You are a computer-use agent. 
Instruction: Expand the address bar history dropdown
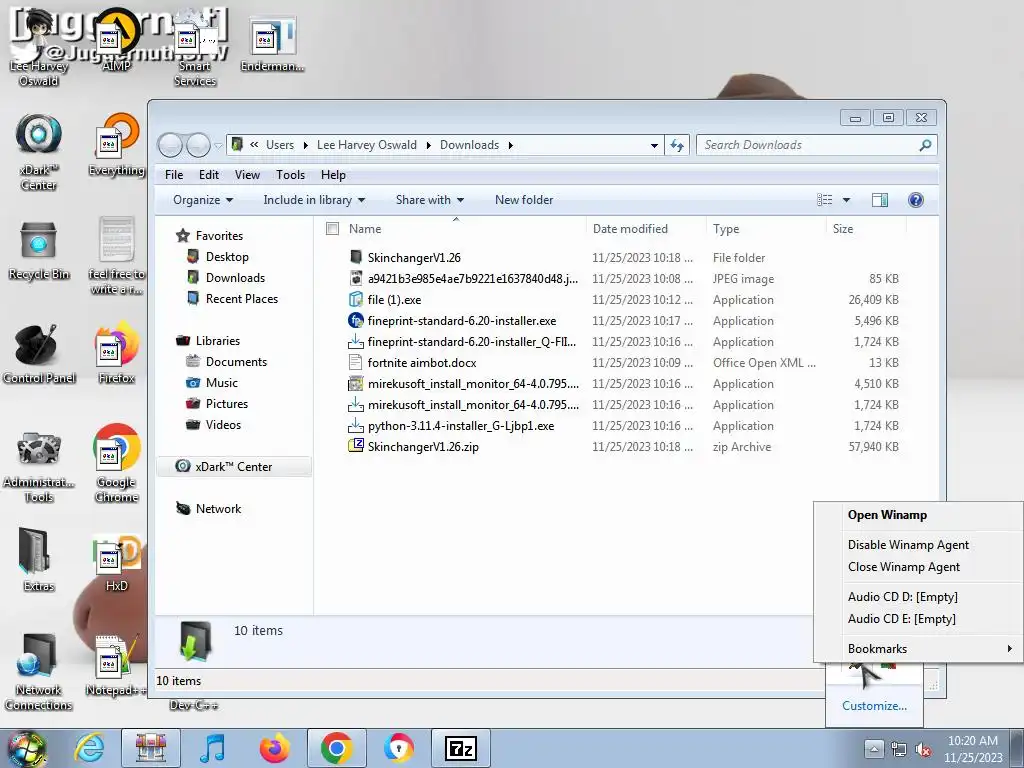click(654, 145)
